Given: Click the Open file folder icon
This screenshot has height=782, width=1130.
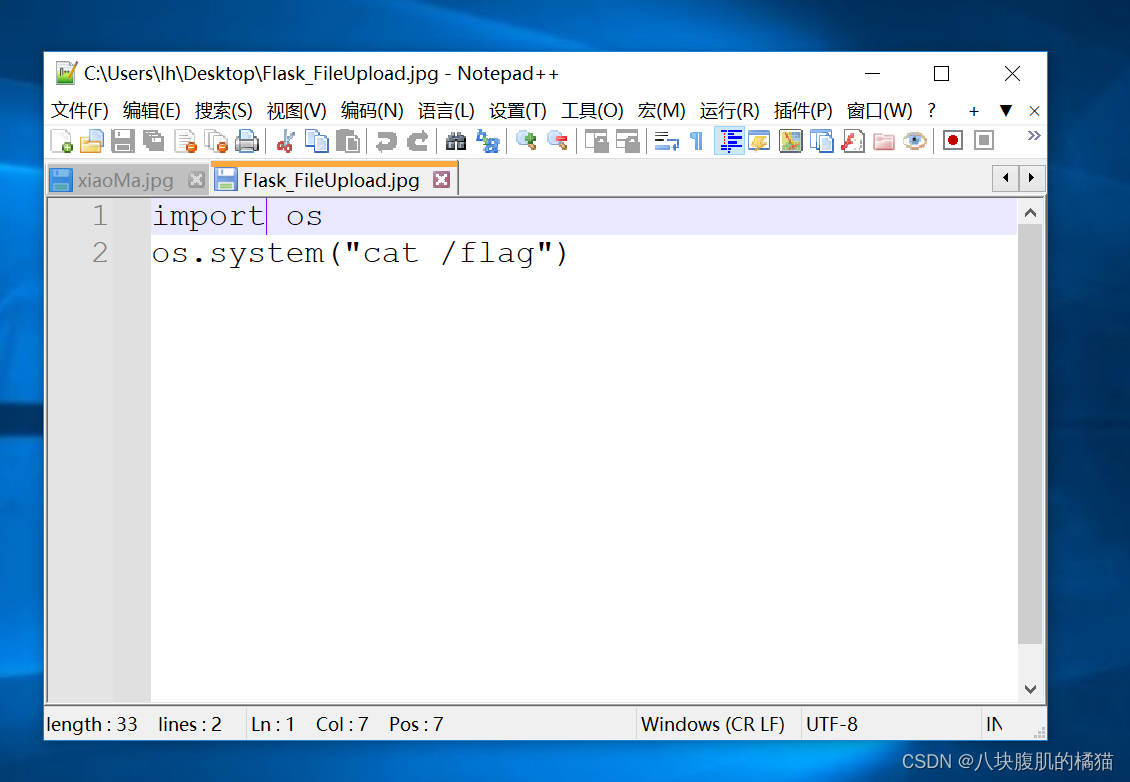Looking at the screenshot, I should point(92,141).
